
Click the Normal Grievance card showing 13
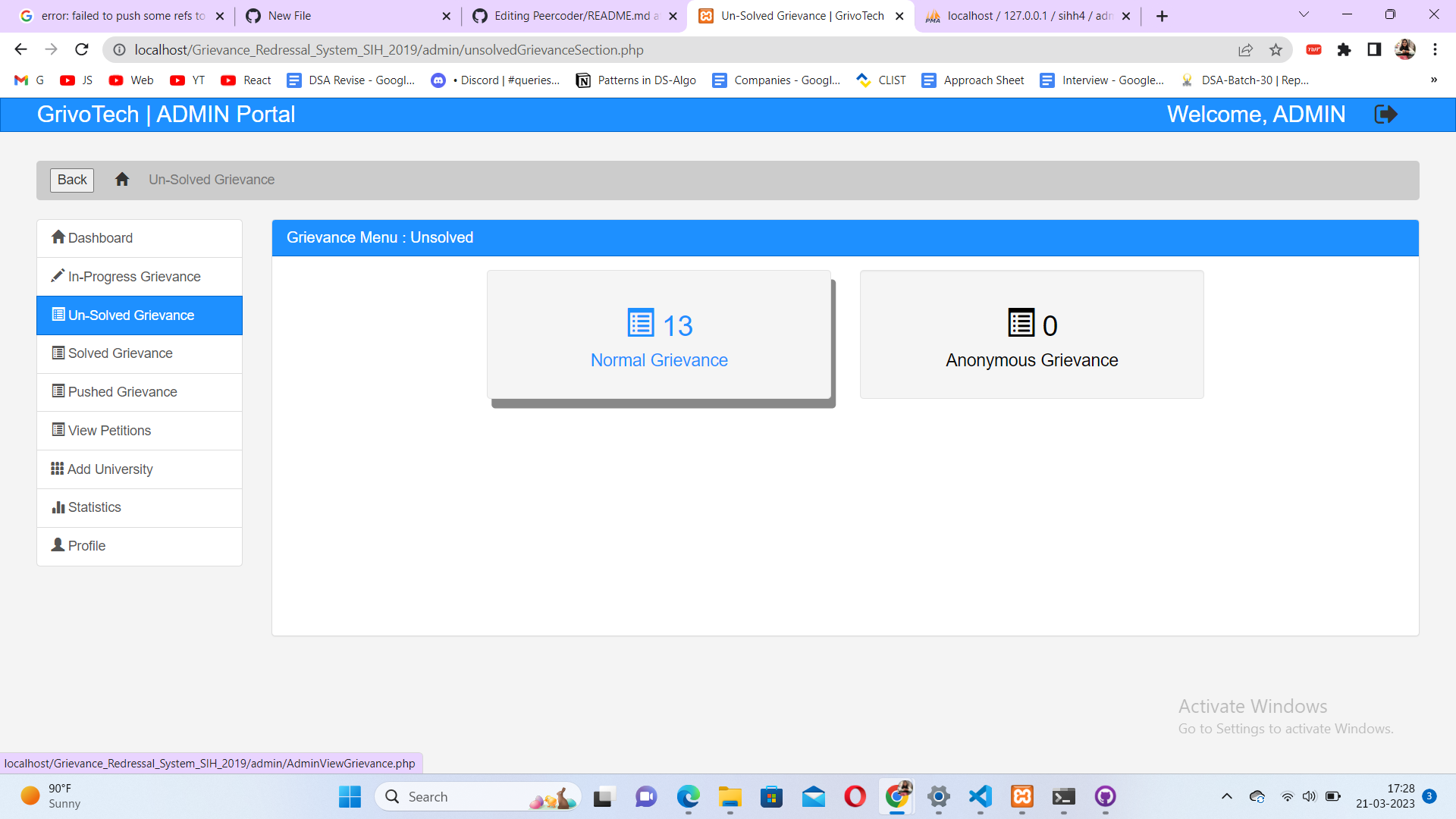click(659, 335)
